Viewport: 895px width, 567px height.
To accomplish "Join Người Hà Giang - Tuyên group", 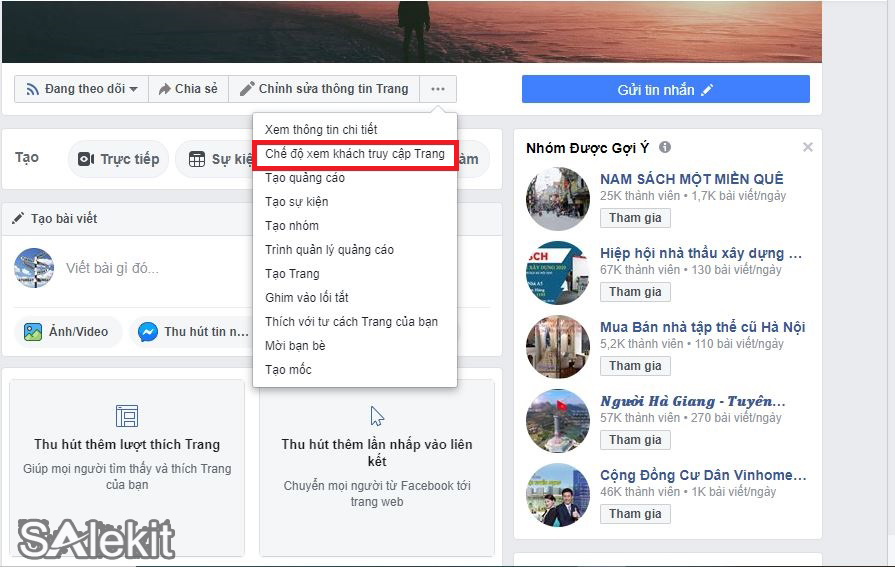I will tap(635, 440).
